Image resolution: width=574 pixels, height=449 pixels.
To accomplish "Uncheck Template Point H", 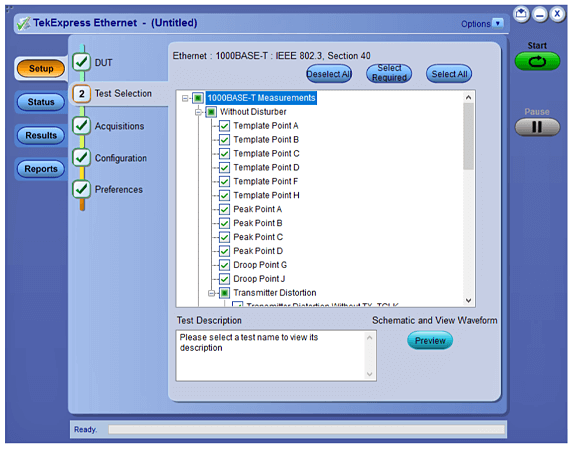I will pyautogui.click(x=224, y=195).
